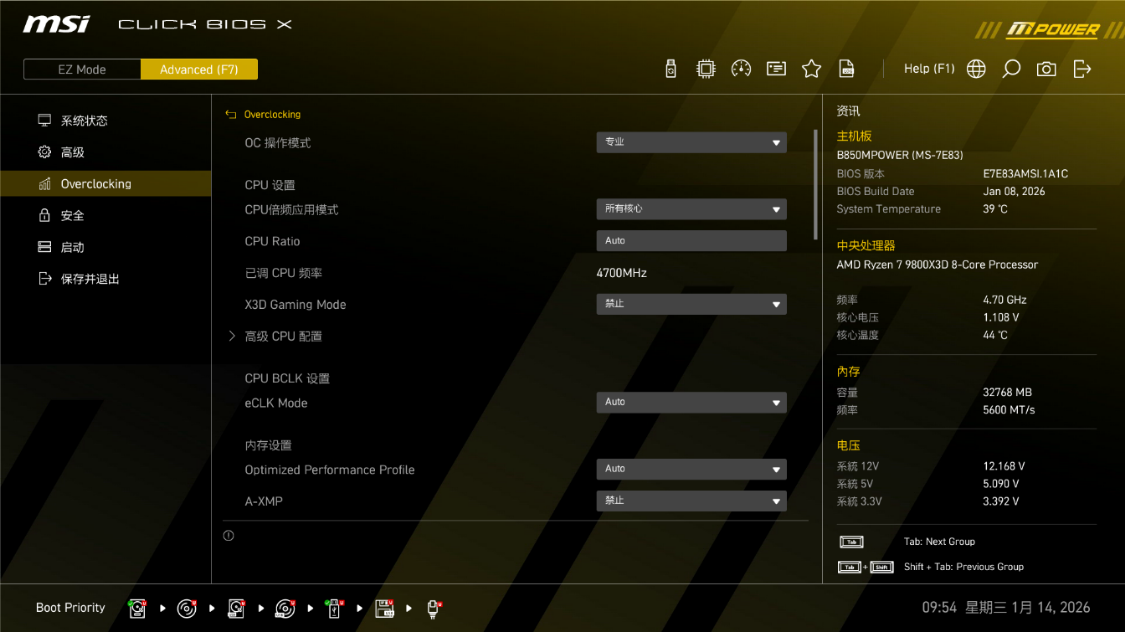
Task: Click the 1.108 V core voltage value
Action: [x=1001, y=317]
